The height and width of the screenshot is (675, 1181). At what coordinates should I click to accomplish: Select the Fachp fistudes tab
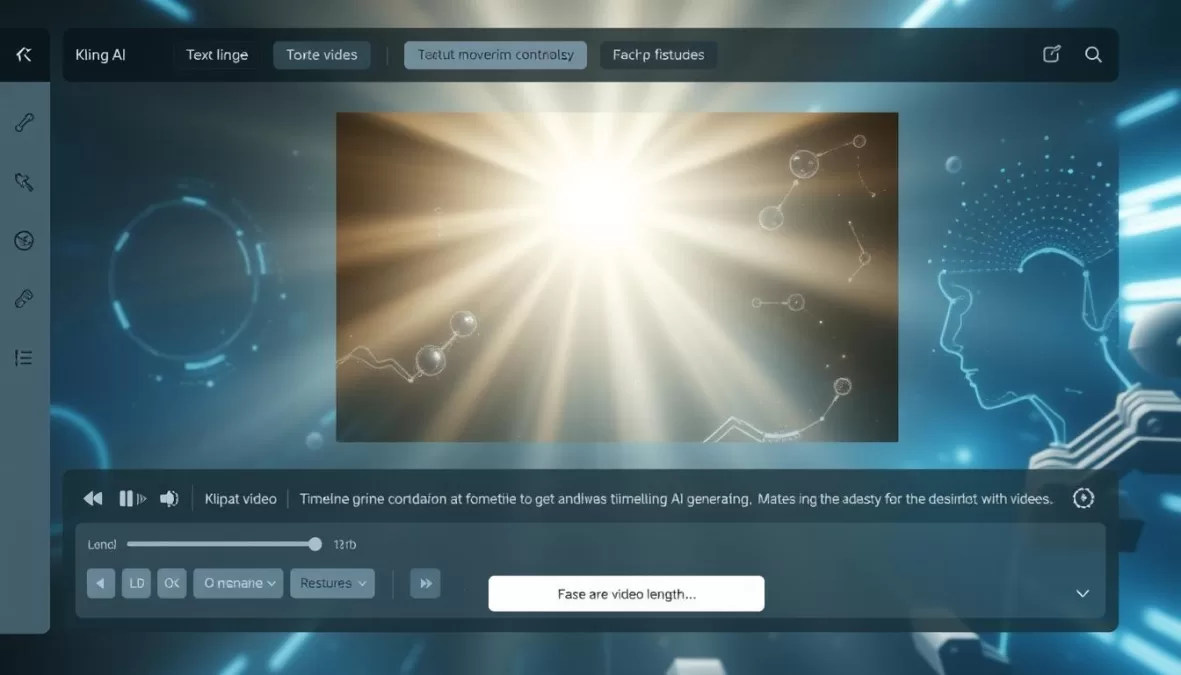[x=658, y=55]
